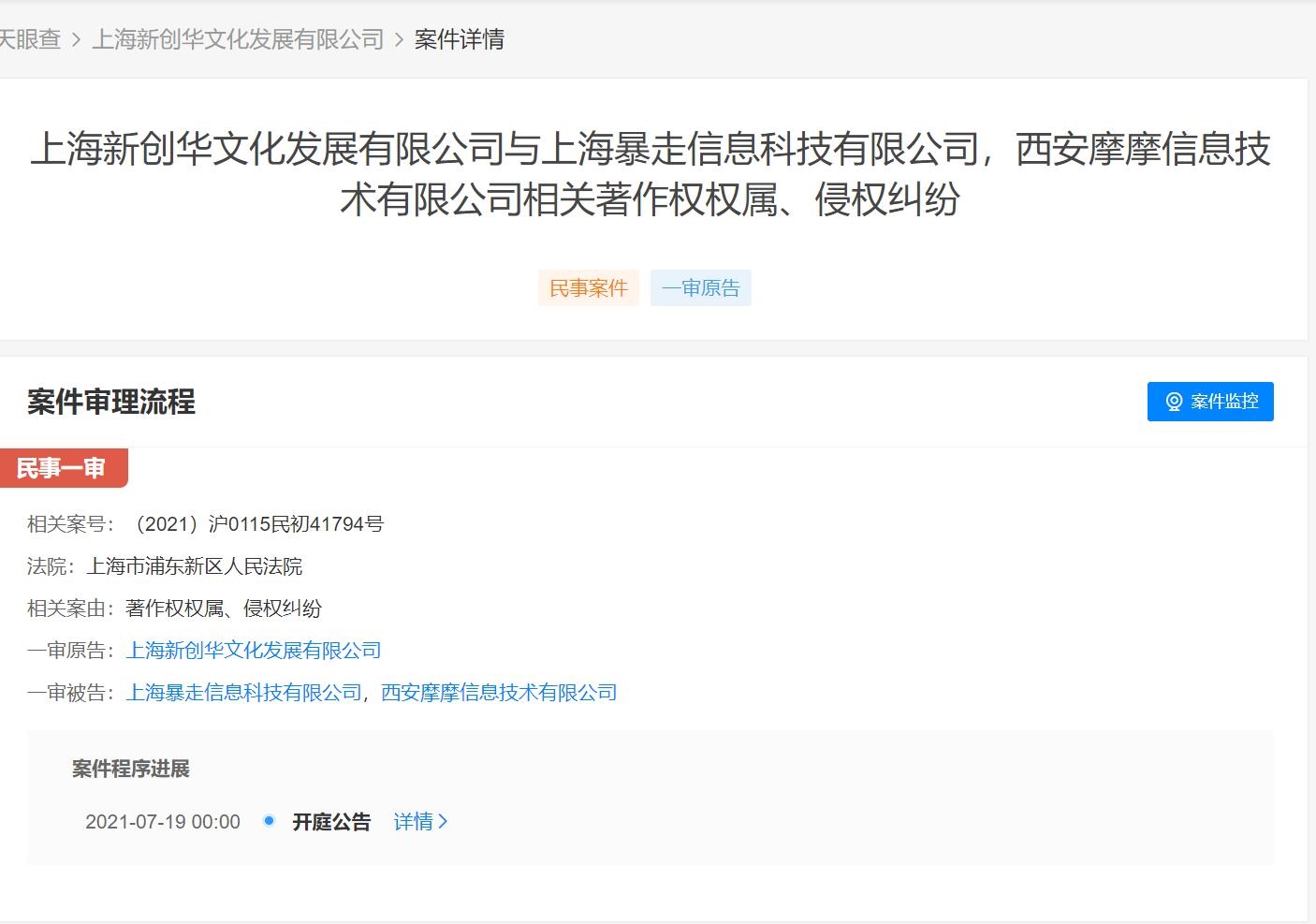
Task: Click the court name 上海市浦东新区人民法院
Action: point(195,566)
